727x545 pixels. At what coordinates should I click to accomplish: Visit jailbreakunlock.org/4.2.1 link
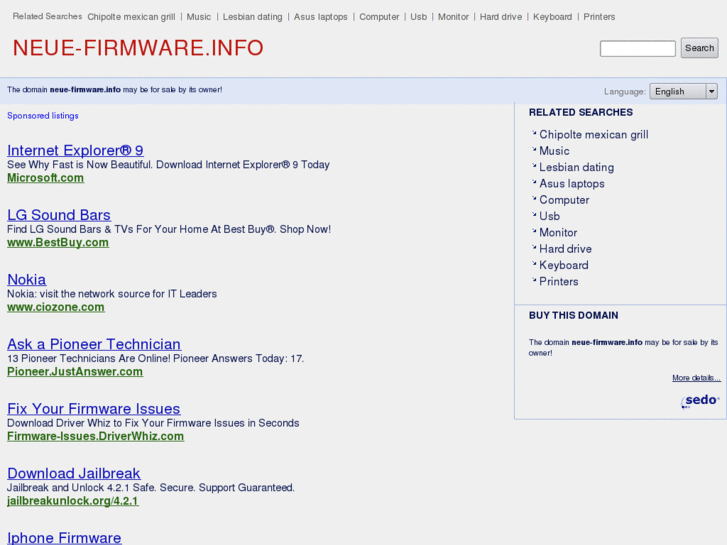(73, 501)
